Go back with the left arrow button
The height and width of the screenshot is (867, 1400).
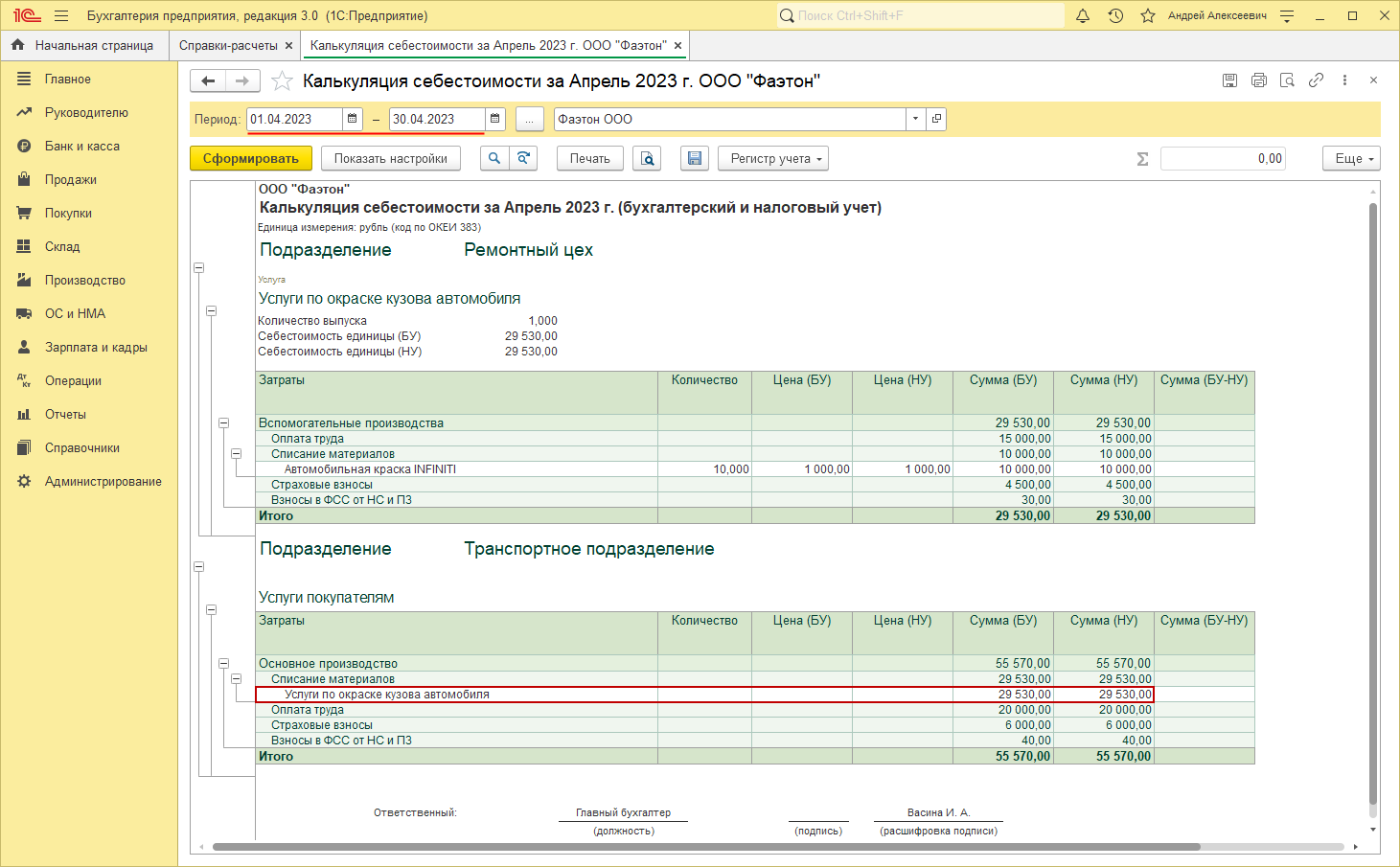(x=208, y=81)
